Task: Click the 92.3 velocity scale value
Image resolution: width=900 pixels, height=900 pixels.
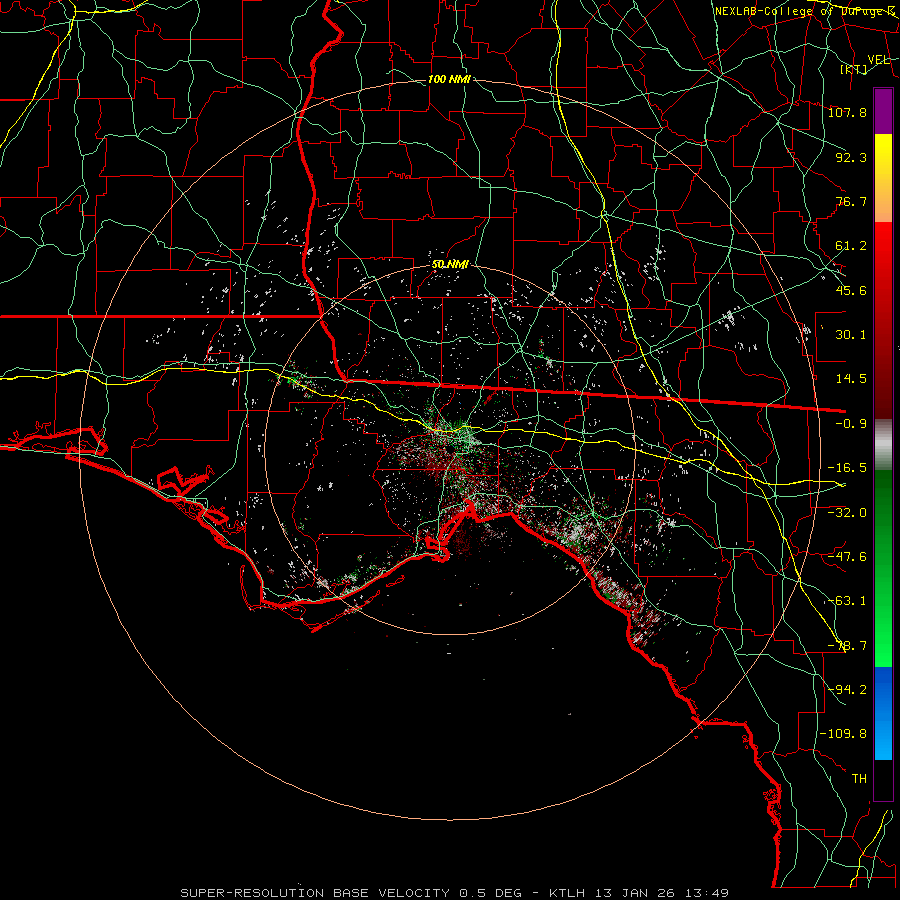Action: (851, 157)
